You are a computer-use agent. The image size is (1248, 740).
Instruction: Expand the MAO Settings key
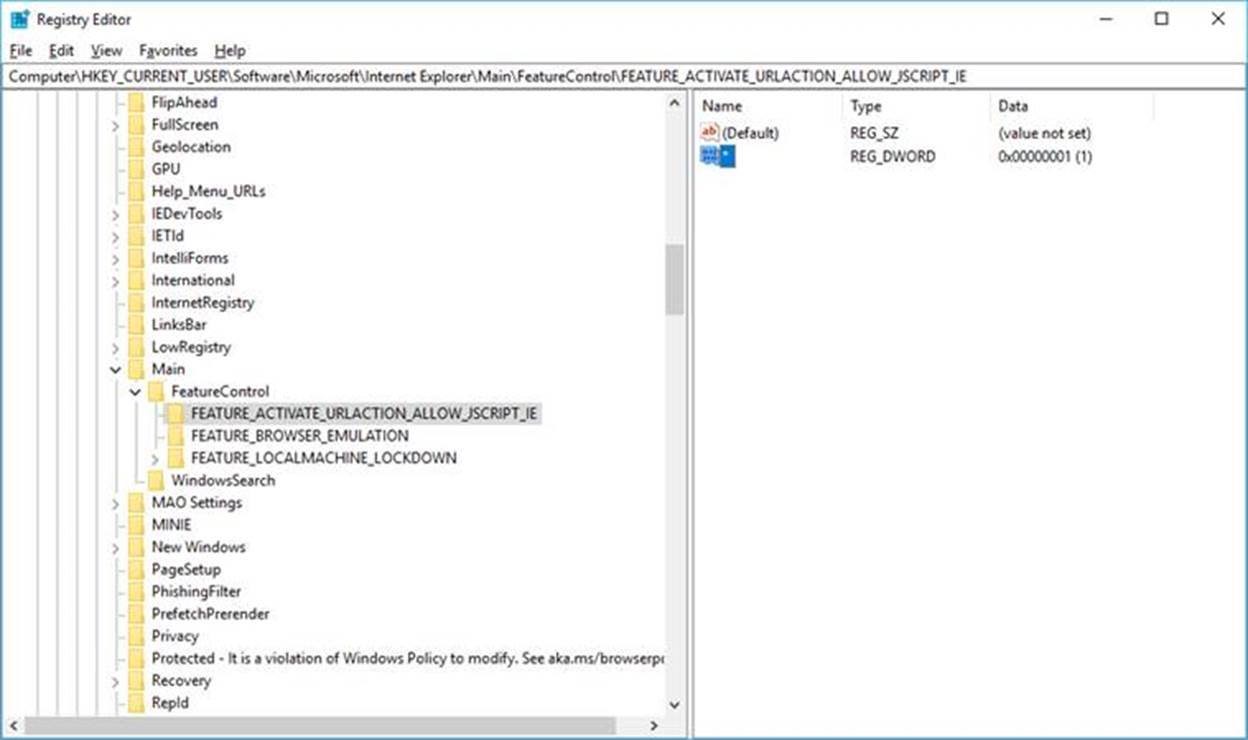(115, 503)
